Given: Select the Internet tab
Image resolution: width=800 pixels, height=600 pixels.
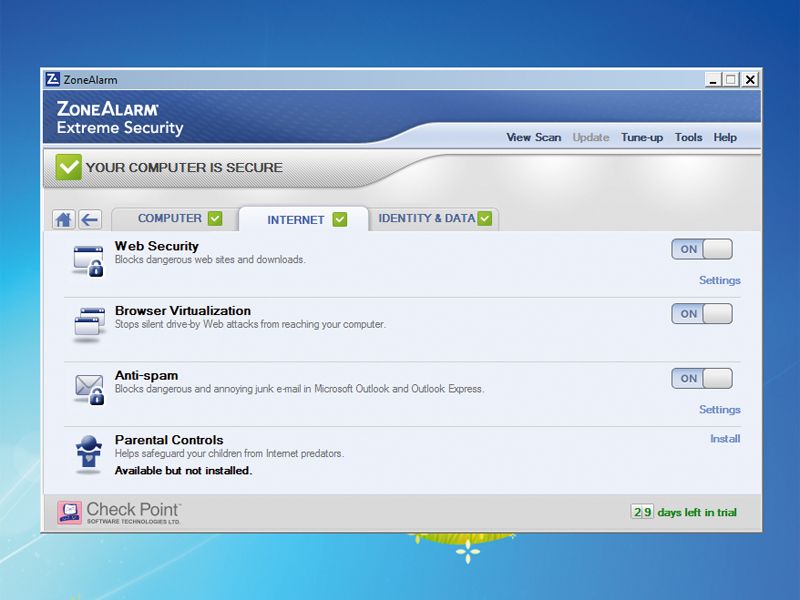Looking at the screenshot, I should click(304, 219).
